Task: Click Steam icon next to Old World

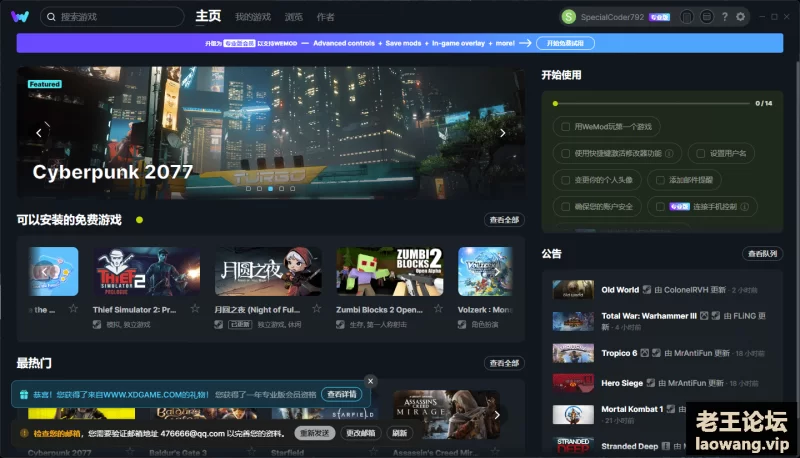Action: point(646,290)
